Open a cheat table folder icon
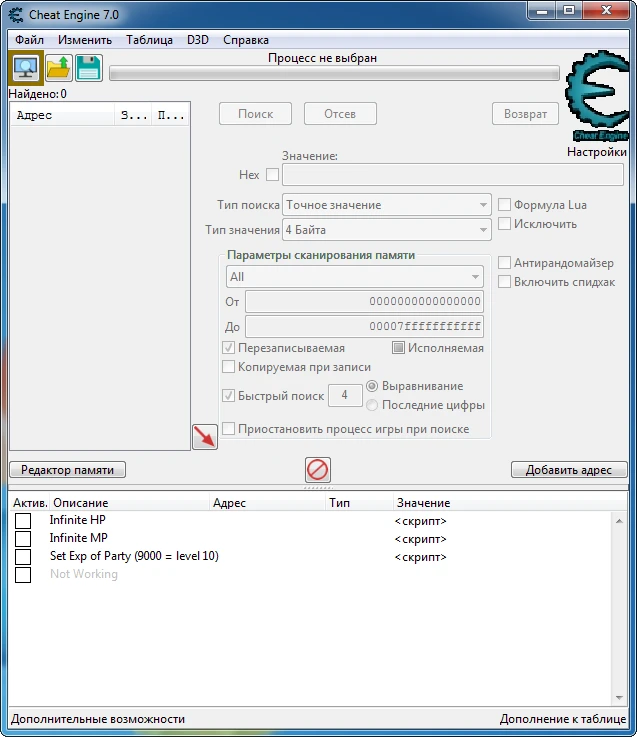The image size is (637, 737). [59, 68]
